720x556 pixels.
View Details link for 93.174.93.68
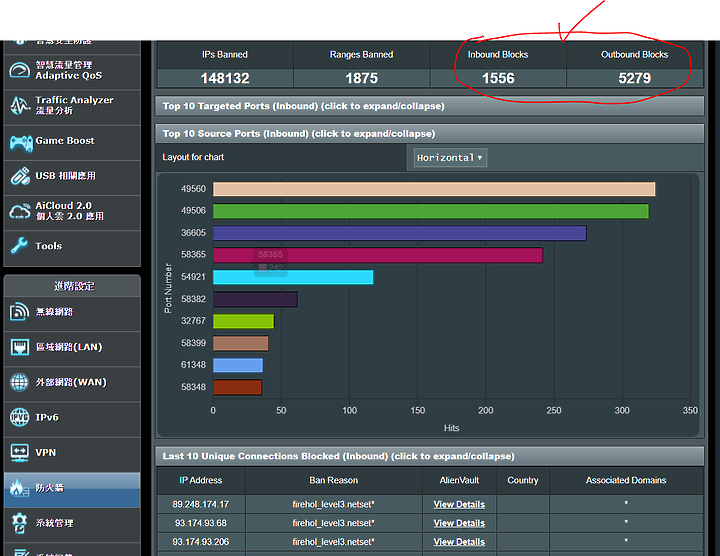tap(459, 523)
